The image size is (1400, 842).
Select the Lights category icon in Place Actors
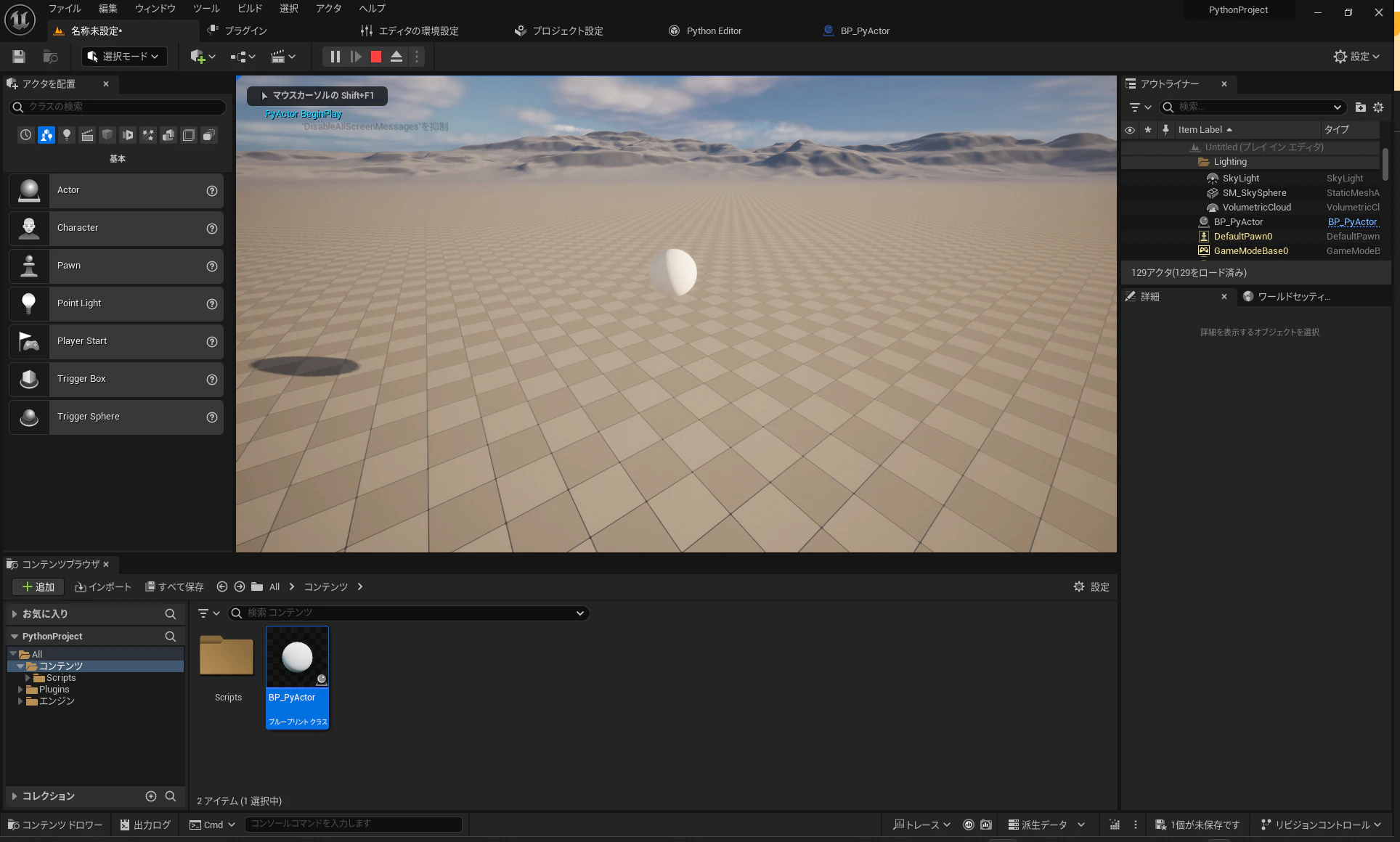[67, 135]
